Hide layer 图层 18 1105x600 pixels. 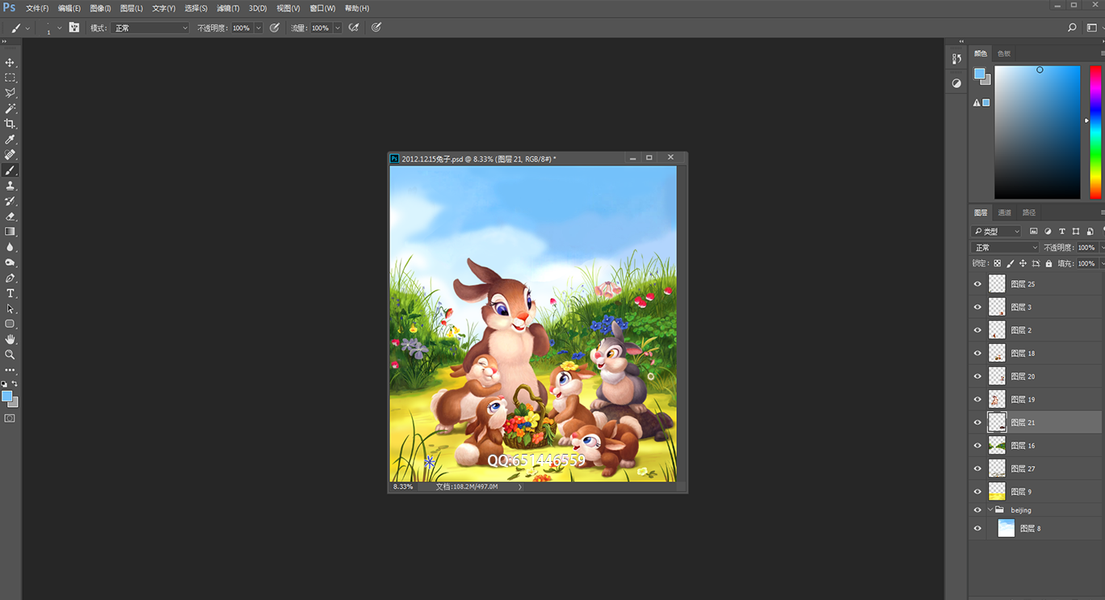(977, 353)
